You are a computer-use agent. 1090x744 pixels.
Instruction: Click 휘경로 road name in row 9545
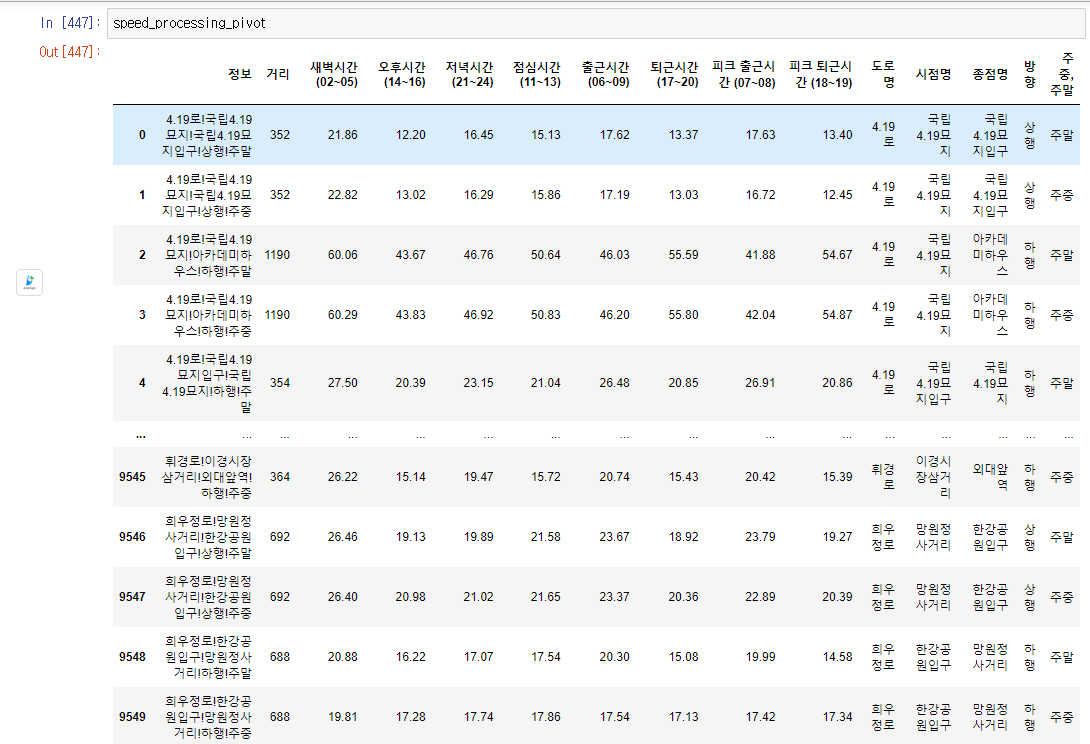tap(884, 476)
